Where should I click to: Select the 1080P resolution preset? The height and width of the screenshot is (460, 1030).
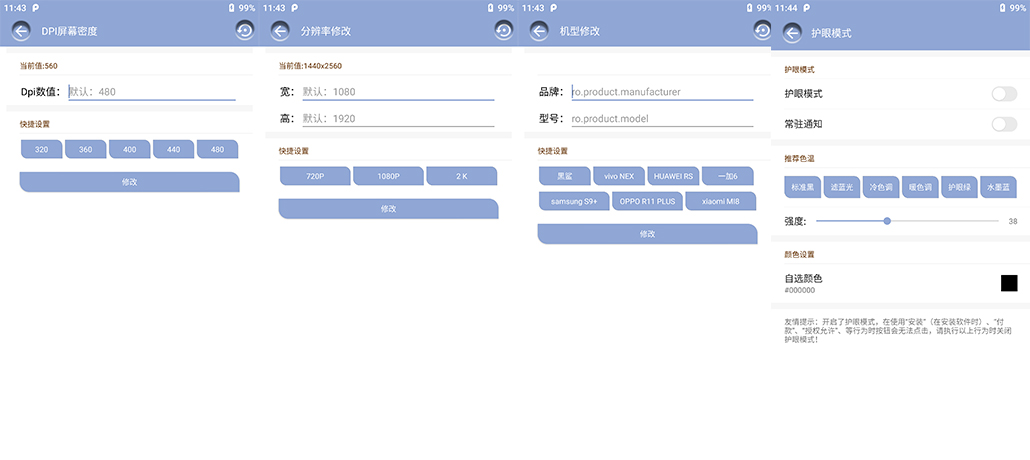[x=388, y=176]
